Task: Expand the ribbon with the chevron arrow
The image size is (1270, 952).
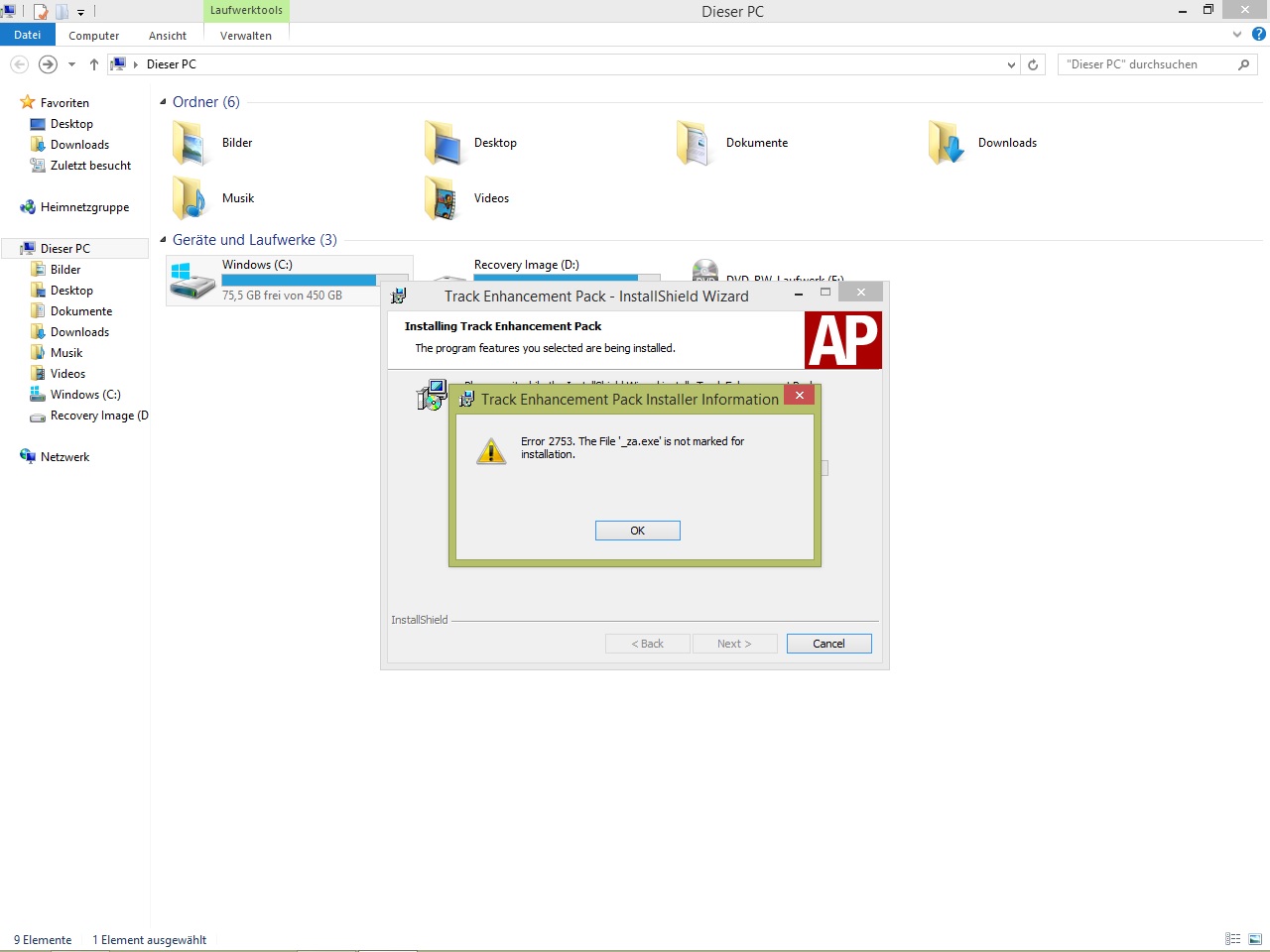Action: [1237, 35]
